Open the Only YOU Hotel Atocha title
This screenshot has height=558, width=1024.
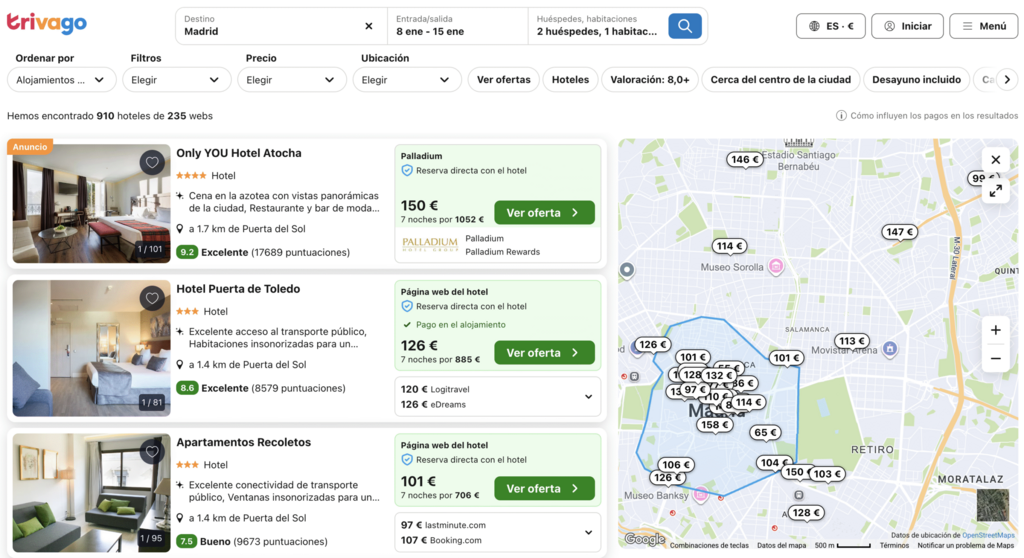239,154
